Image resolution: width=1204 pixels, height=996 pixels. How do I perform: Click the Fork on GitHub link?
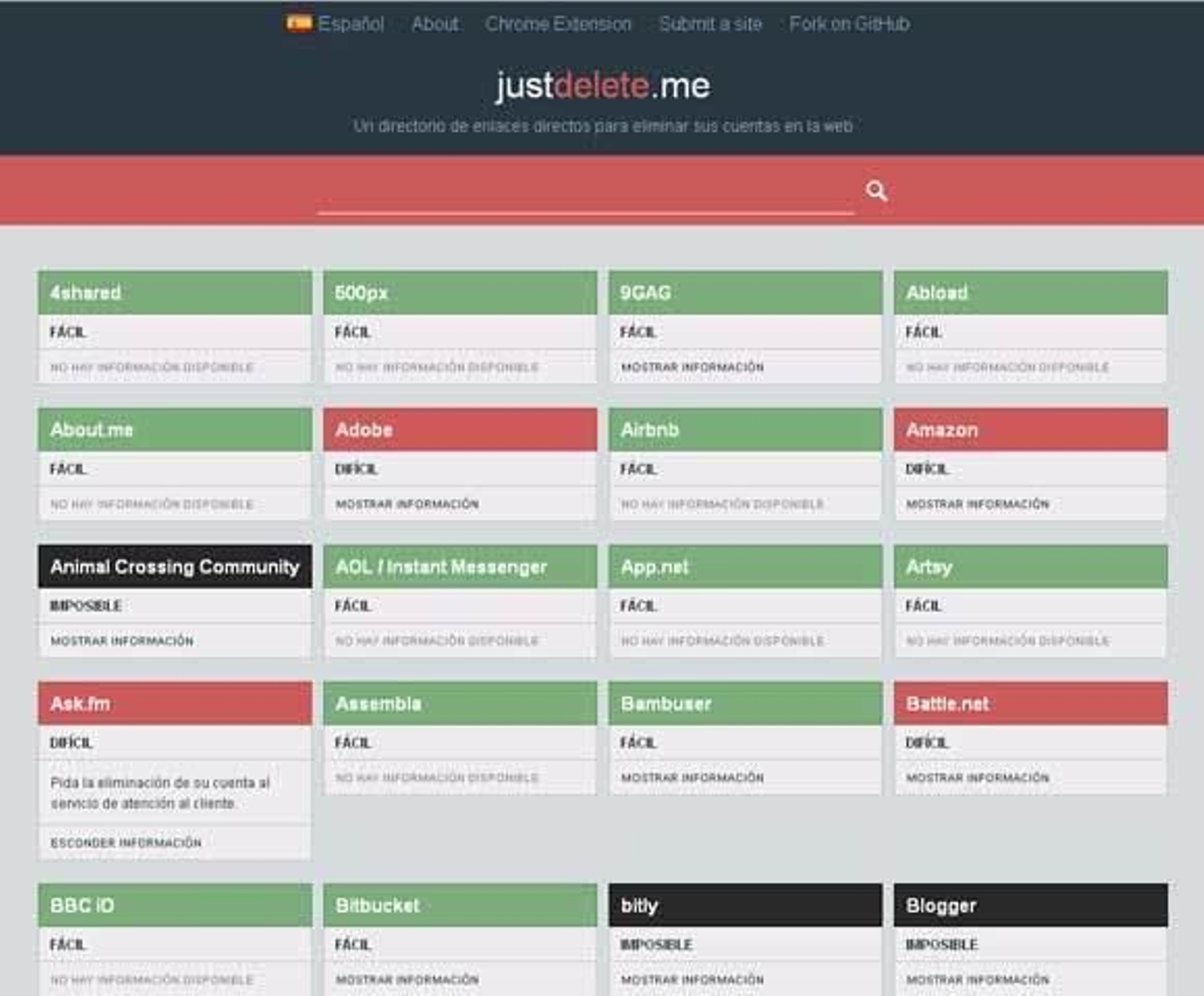point(850,23)
